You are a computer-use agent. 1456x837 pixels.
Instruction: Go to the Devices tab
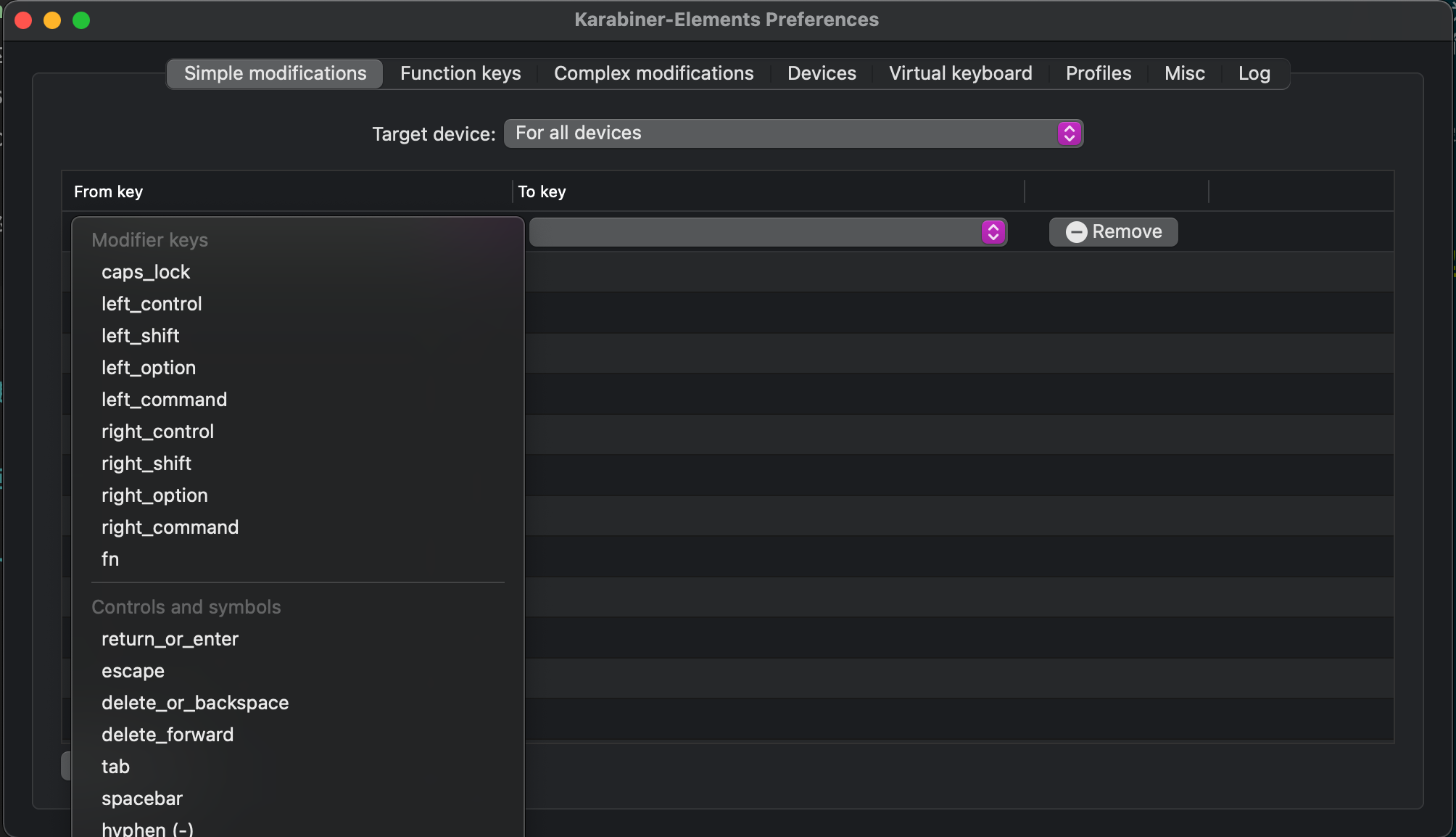point(822,73)
